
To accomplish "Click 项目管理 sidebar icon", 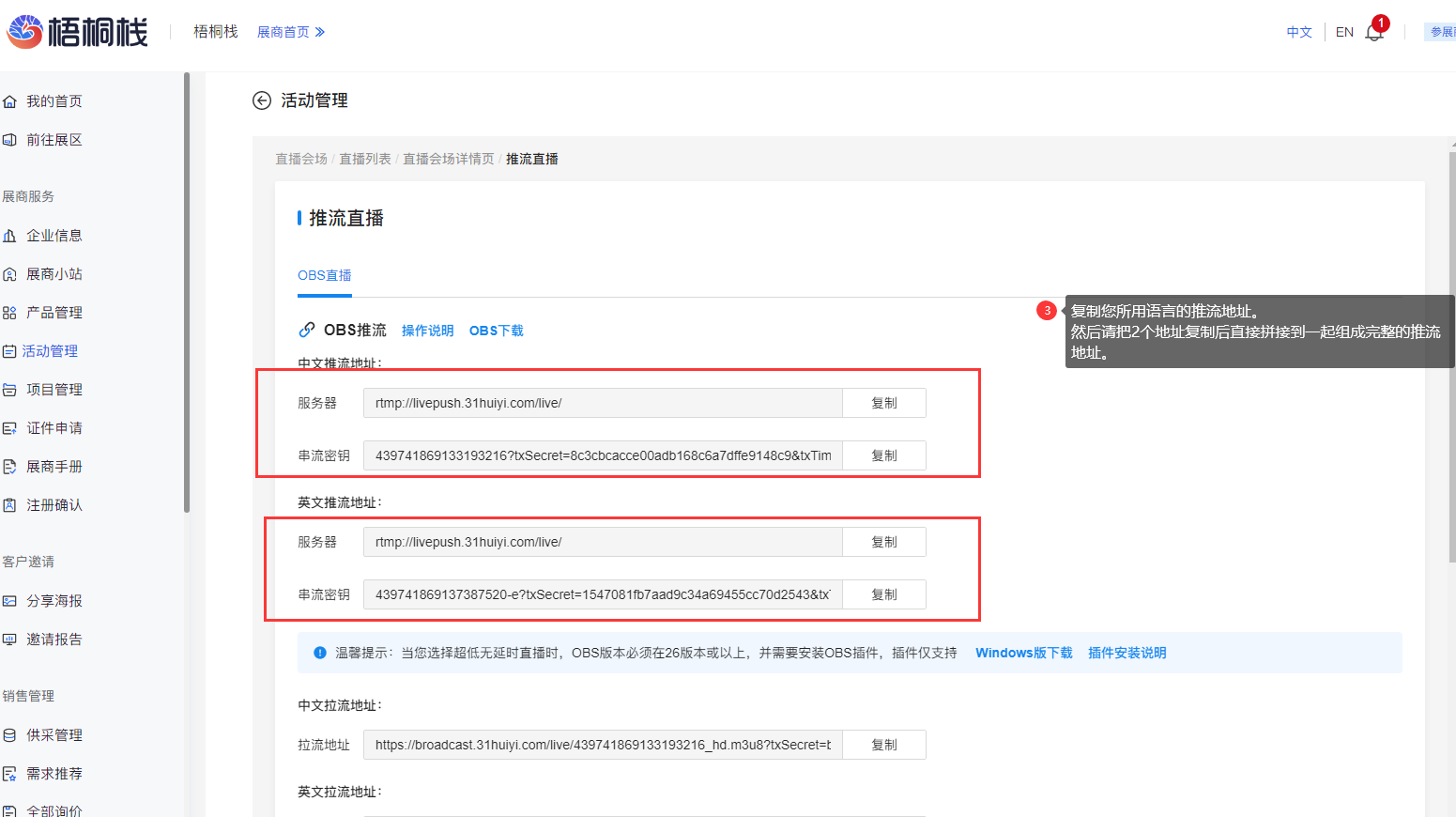I will click(9, 390).
